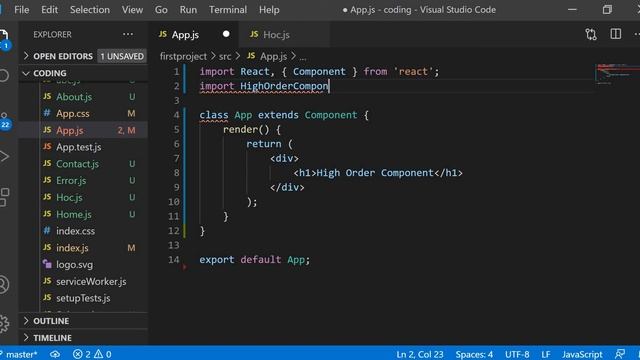This screenshot has height=360, width=640.
Task: Open Error.js in the explorer
Action: pos(83,180)
